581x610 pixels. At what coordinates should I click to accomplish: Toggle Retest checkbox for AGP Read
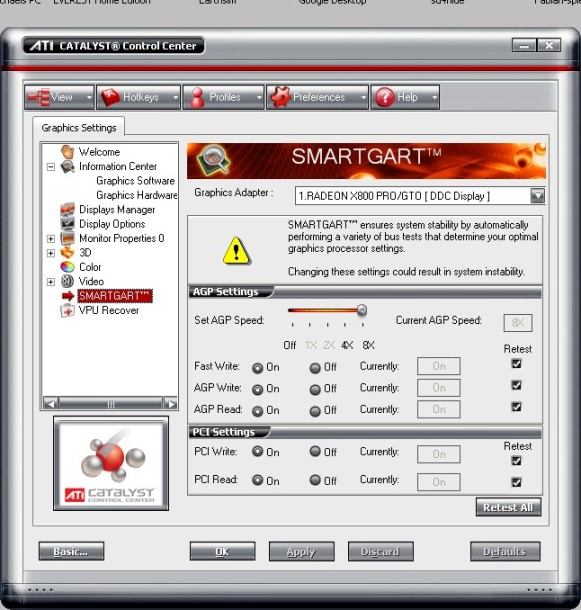pos(516,407)
